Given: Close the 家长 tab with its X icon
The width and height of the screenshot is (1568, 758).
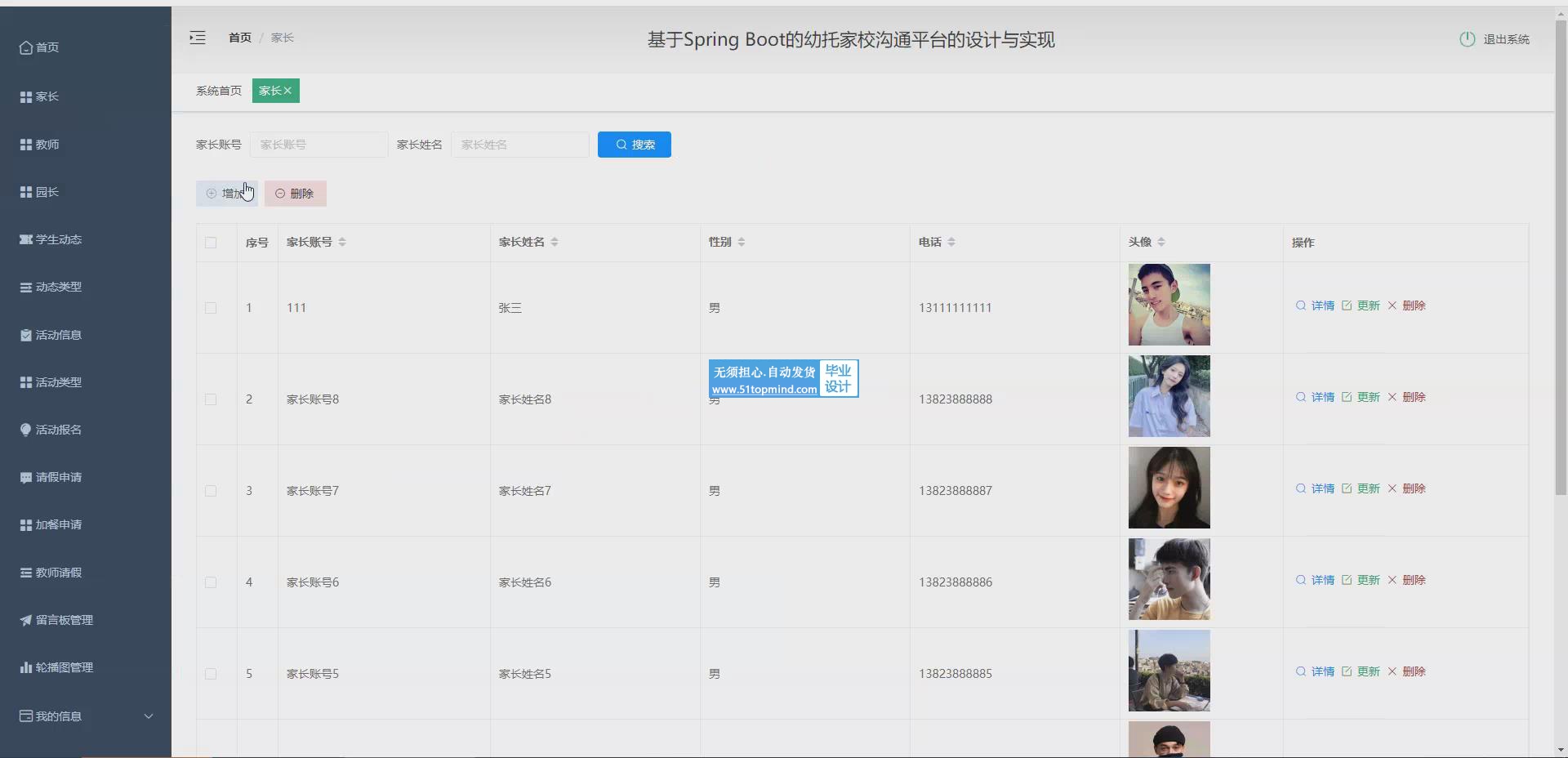Looking at the screenshot, I should (x=287, y=91).
